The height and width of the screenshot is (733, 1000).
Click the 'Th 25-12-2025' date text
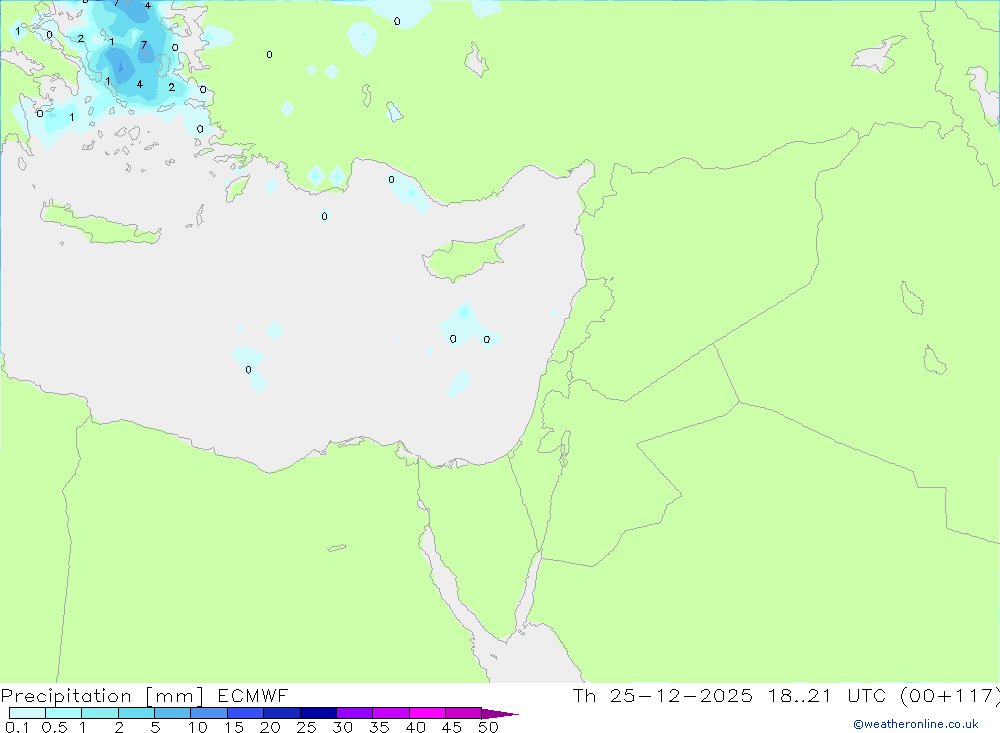(x=662, y=696)
